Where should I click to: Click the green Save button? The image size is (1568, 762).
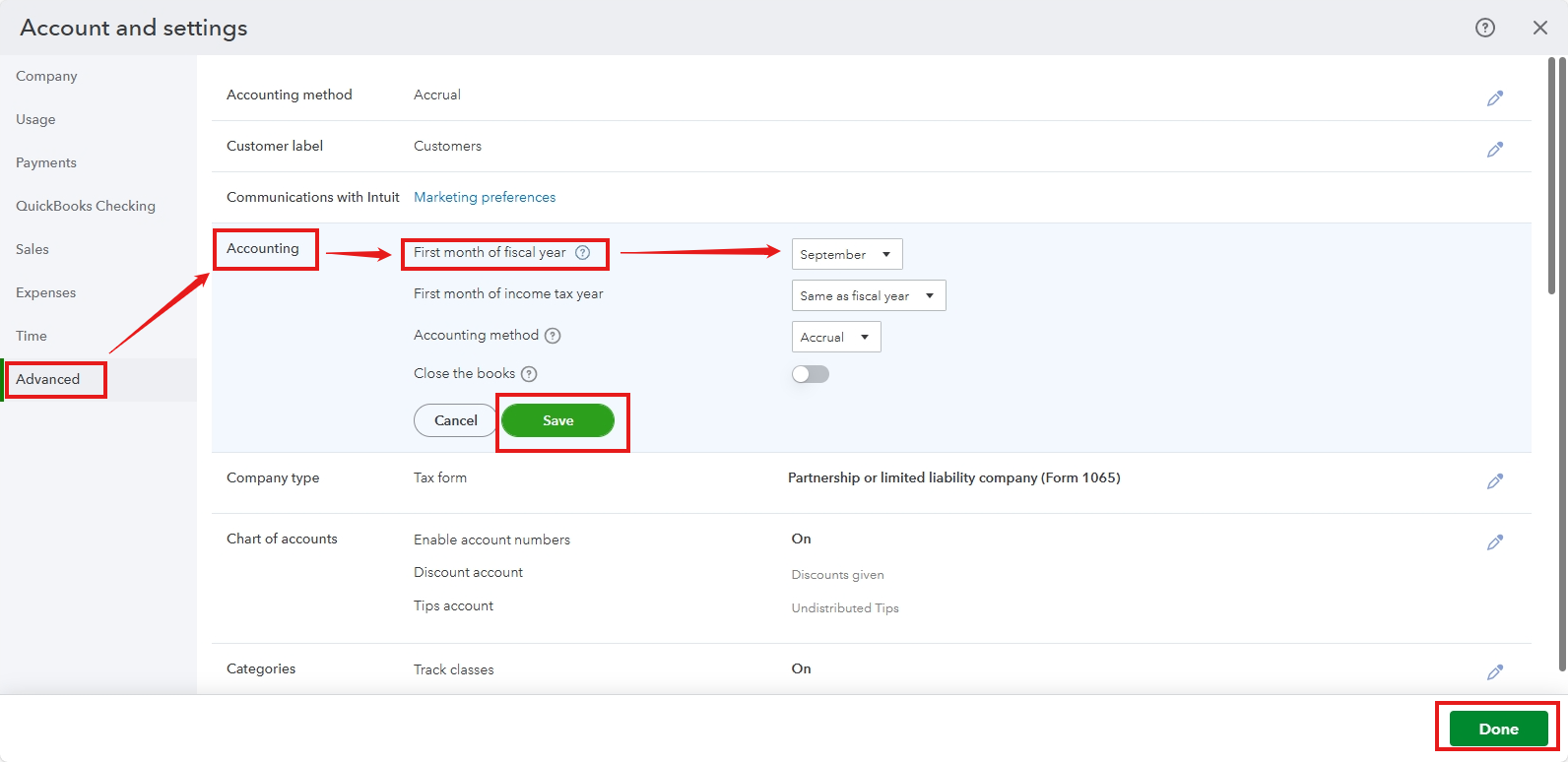tap(557, 420)
